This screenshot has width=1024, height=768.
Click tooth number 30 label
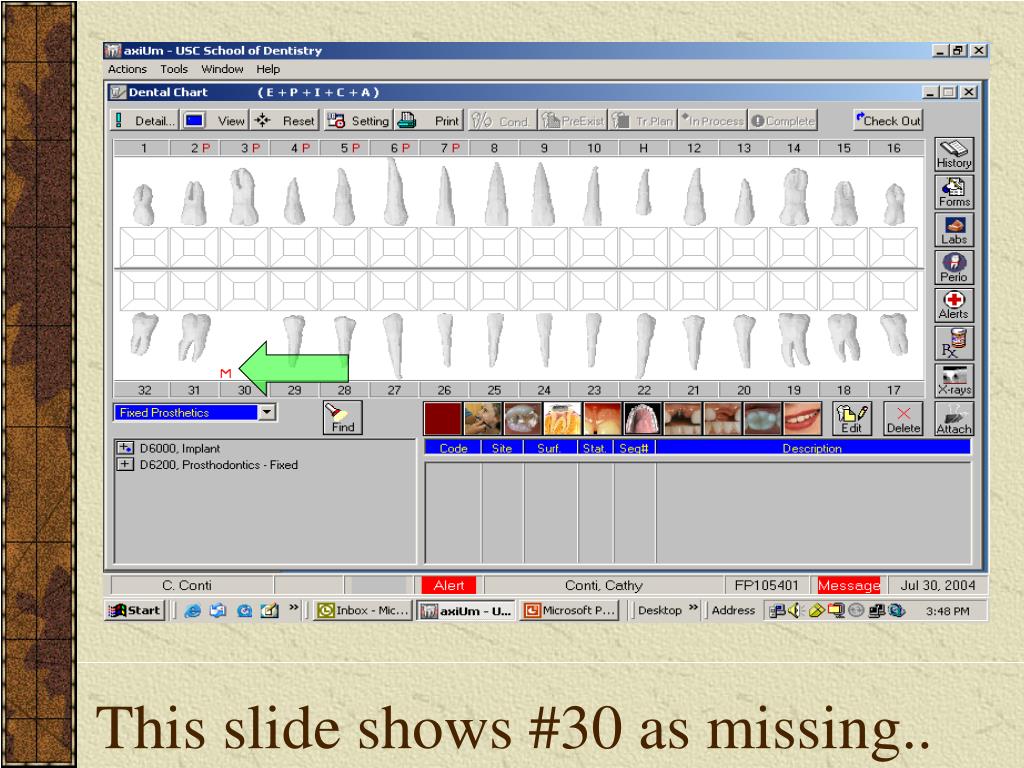(x=244, y=390)
